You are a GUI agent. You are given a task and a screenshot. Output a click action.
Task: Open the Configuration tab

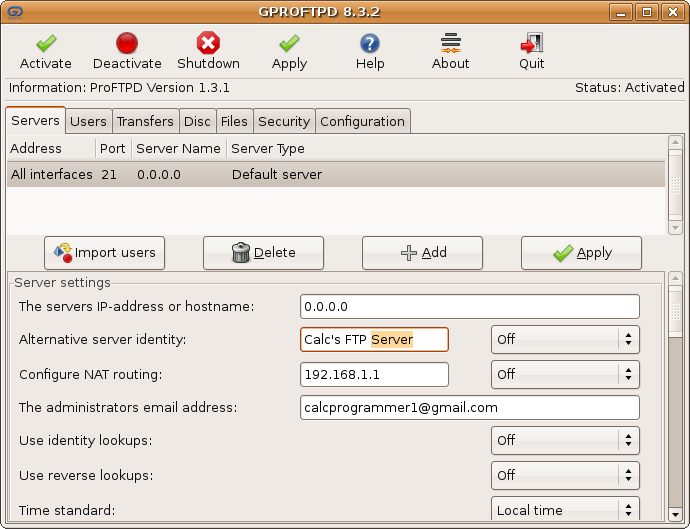pos(362,121)
